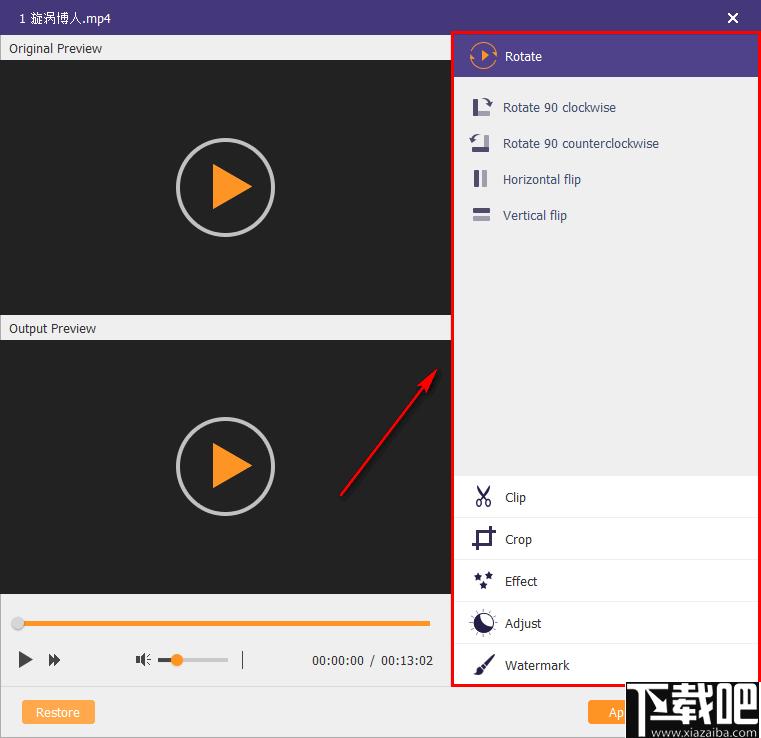Image resolution: width=761 pixels, height=738 pixels.
Task: Click the Rotate 90 counterclockwise icon
Action: click(480, 143)
